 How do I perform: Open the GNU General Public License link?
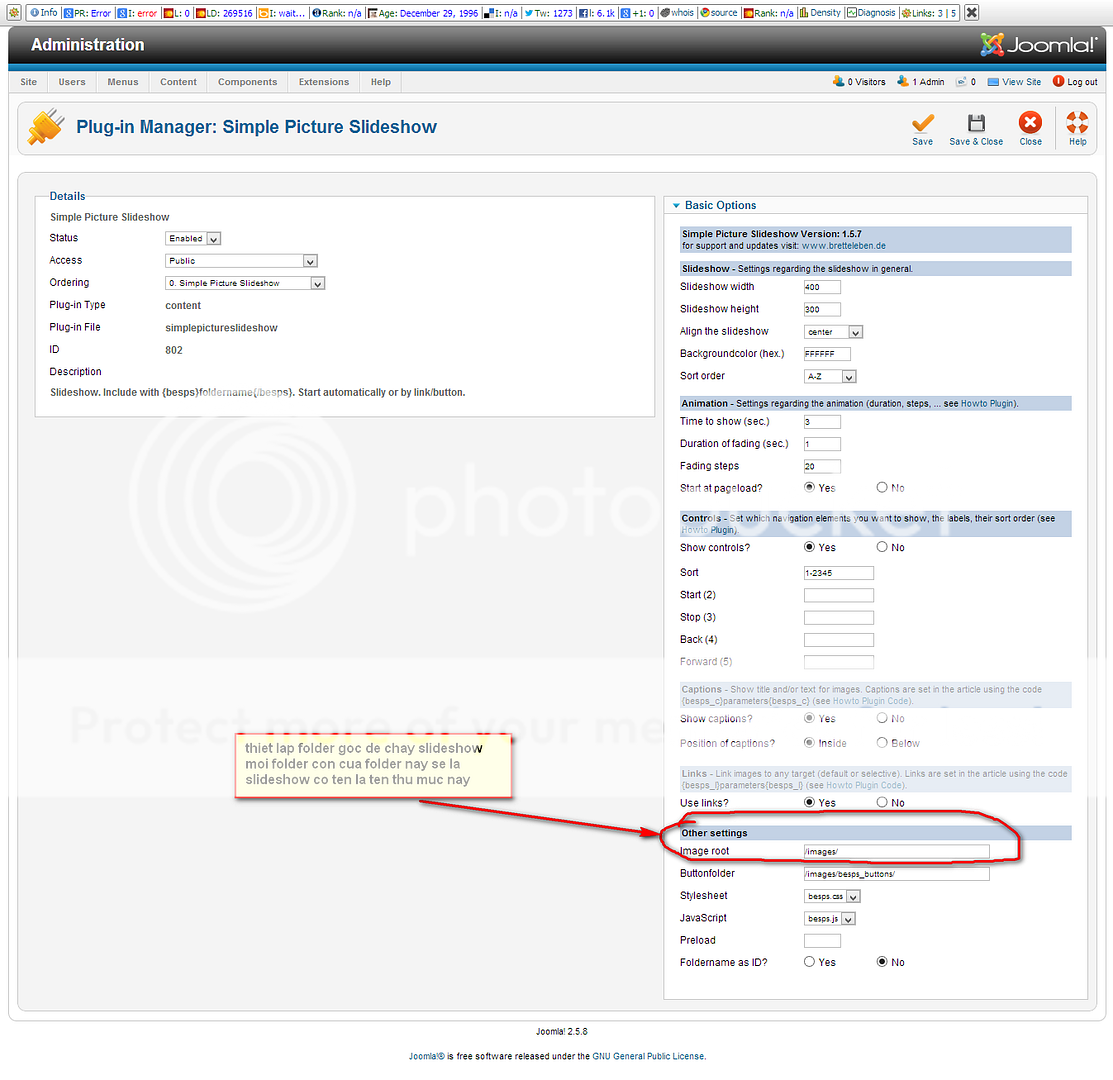pos(648,1056)
